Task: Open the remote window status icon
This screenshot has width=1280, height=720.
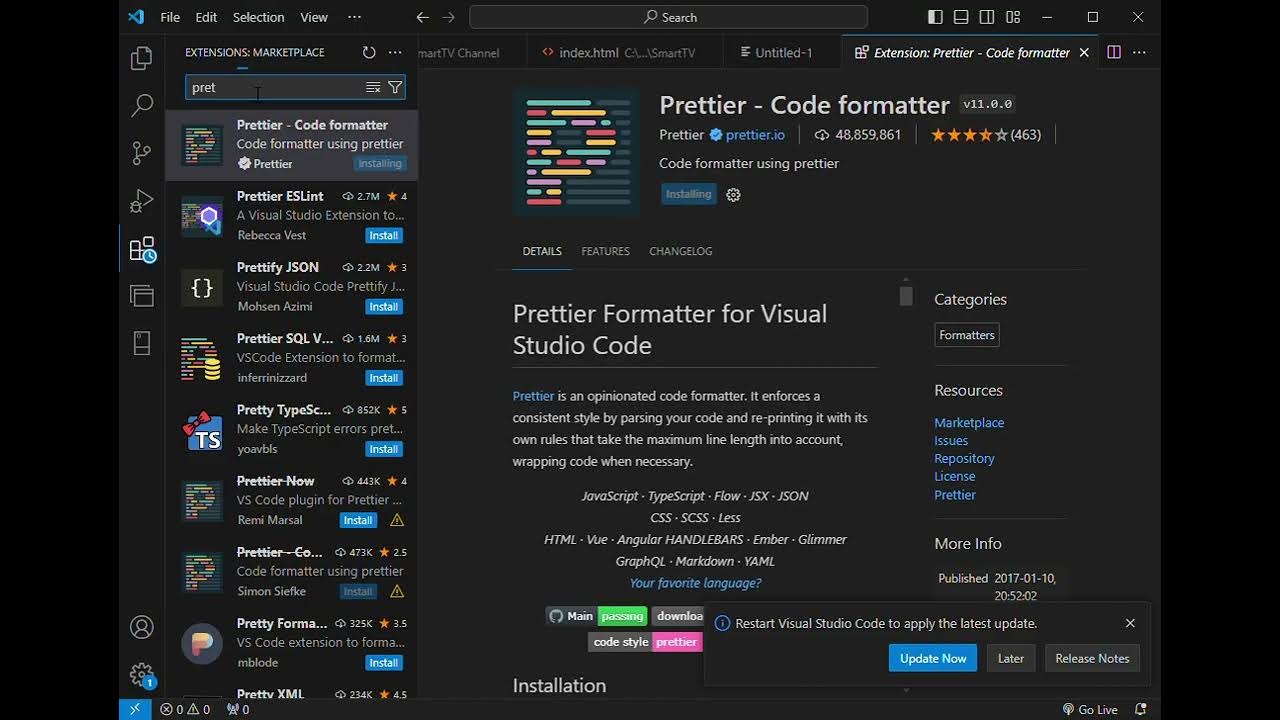Action: coord(134,709)
